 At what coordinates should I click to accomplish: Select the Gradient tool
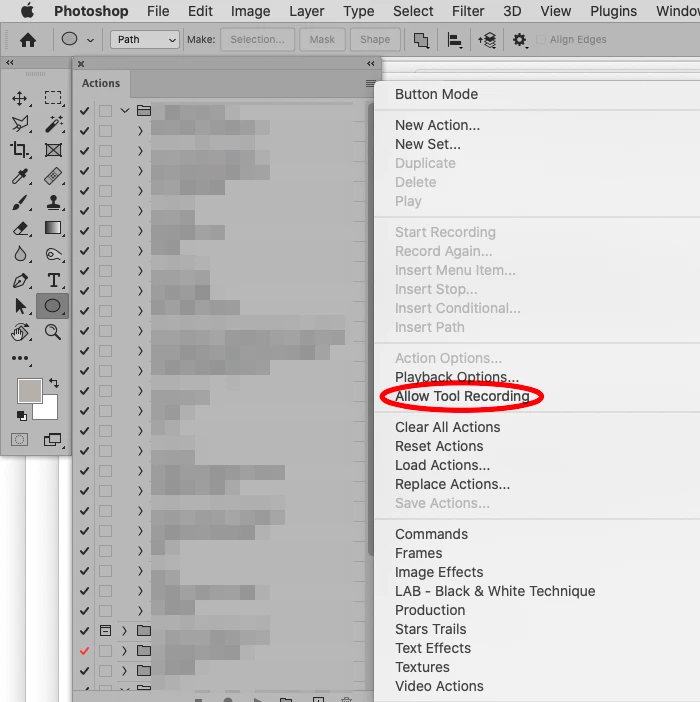(53, 228)
